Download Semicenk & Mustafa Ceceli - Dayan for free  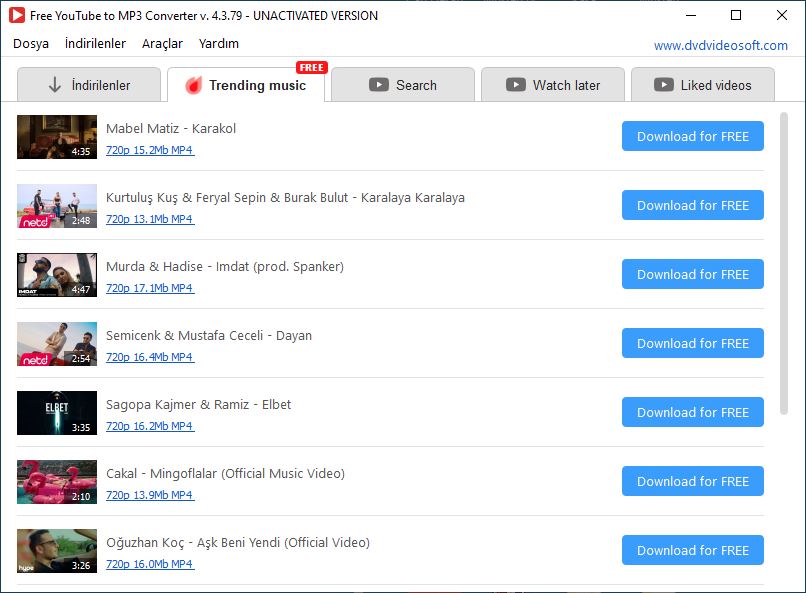692,343
